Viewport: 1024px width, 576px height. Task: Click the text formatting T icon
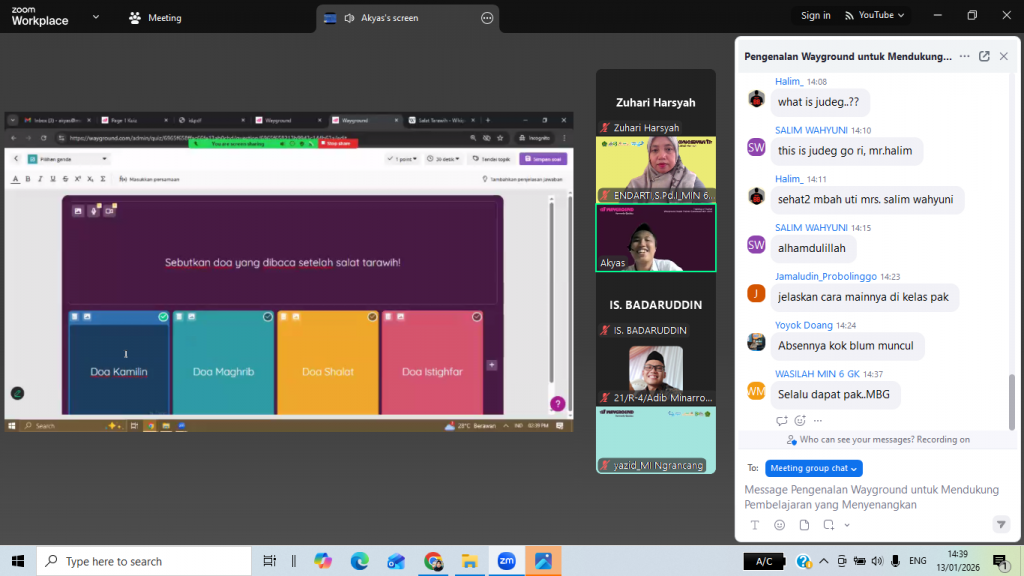pos(755,525)
